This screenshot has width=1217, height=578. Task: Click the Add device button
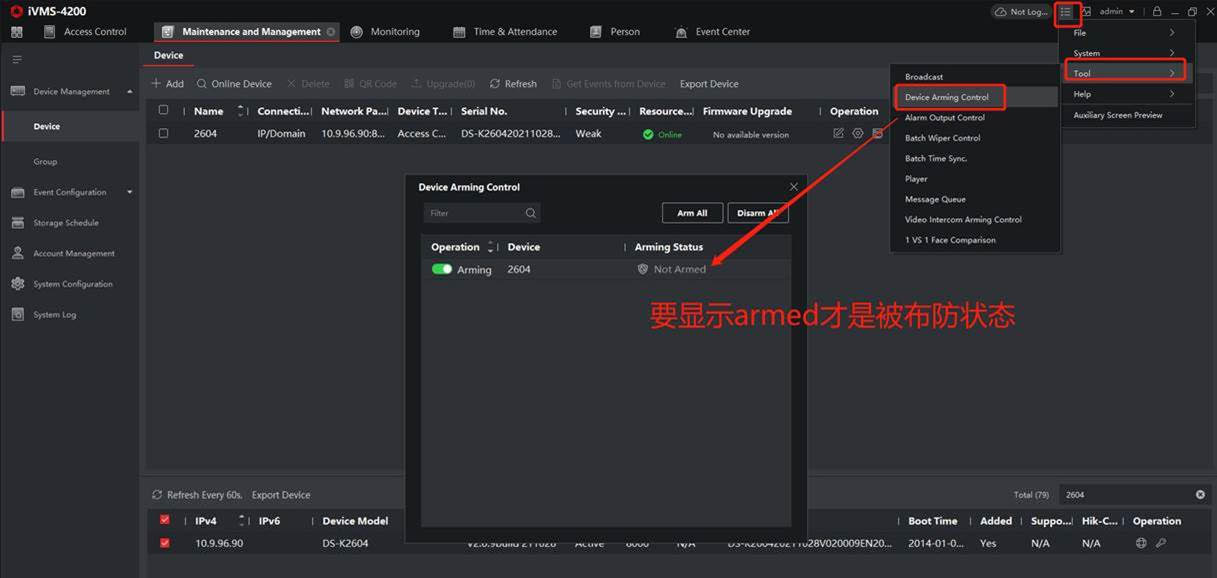(167, 84)
